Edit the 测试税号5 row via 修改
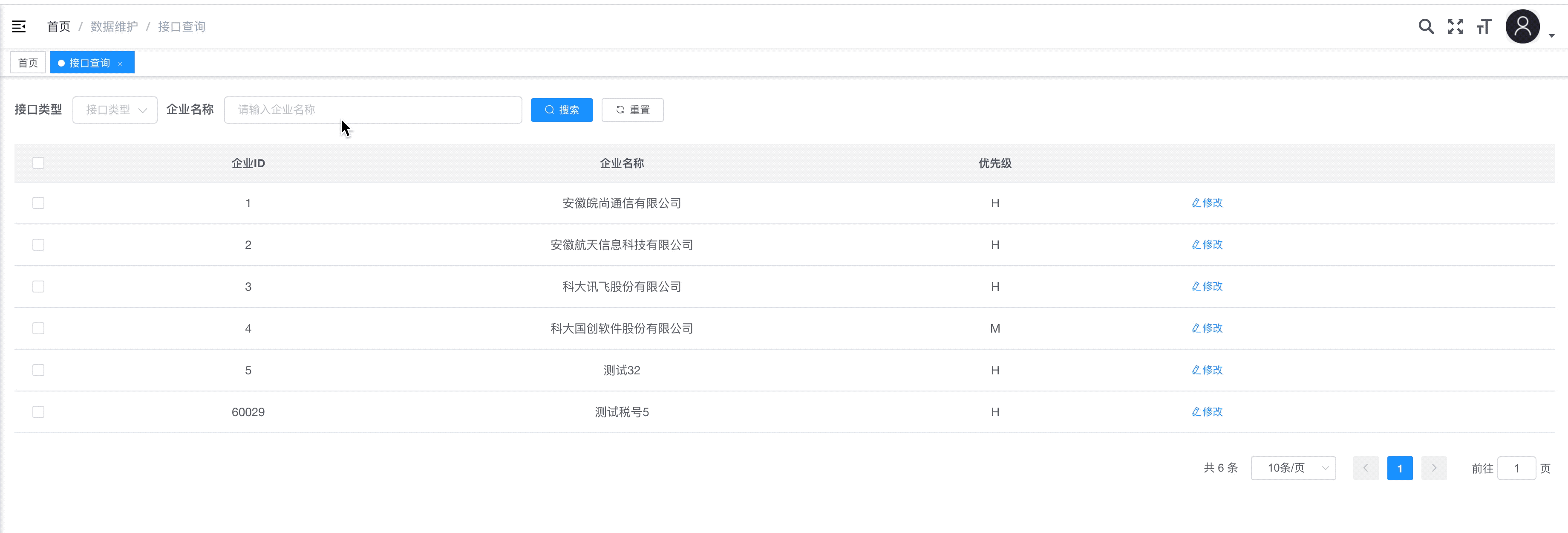 [1207, 412]
